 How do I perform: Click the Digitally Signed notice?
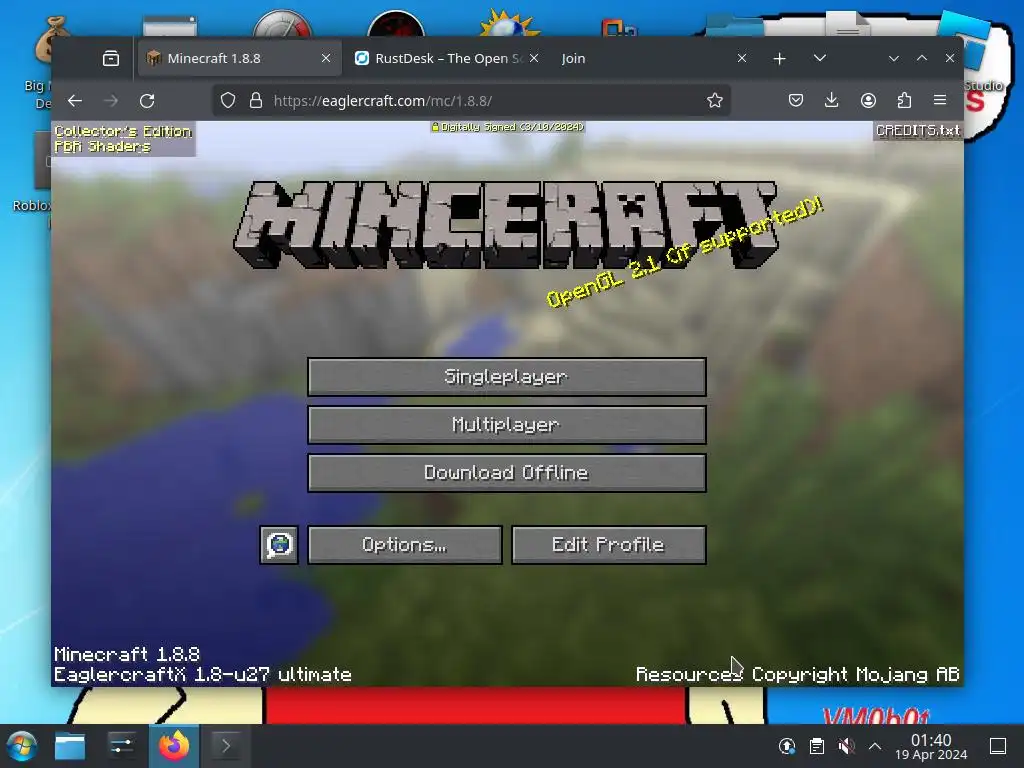507,127
